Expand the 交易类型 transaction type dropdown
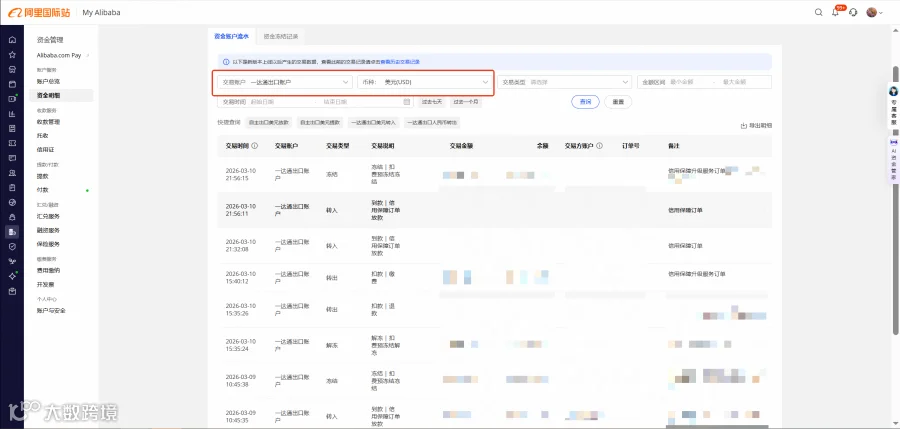The width and height of the screenshot is (900, 429). [x=564, y=82]
